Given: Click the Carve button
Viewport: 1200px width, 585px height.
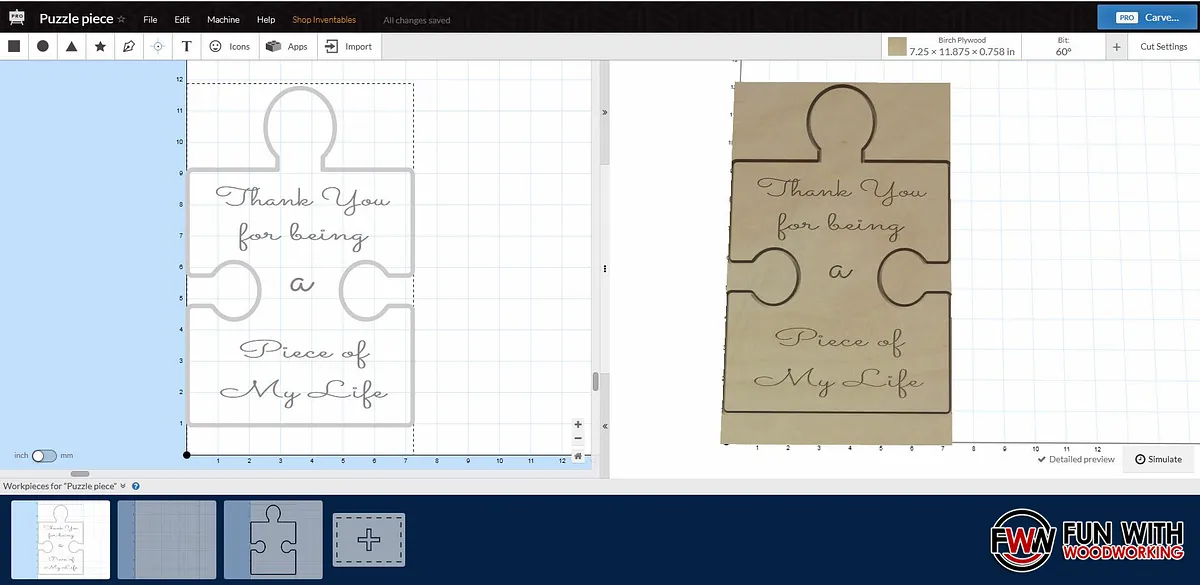Looking at the screenshot, I should pos(1147,17).
